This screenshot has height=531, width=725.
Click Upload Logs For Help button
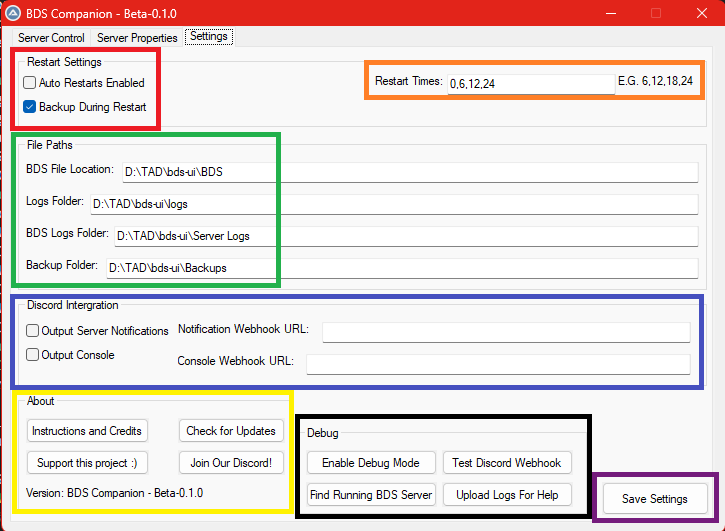coord(507,495)
